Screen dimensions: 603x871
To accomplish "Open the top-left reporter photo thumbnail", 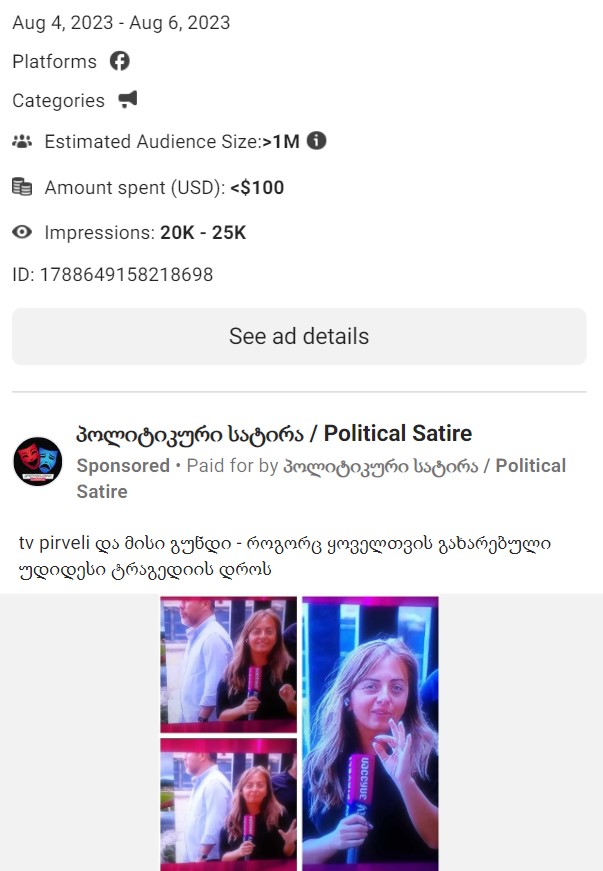I will tap(228, 664).
